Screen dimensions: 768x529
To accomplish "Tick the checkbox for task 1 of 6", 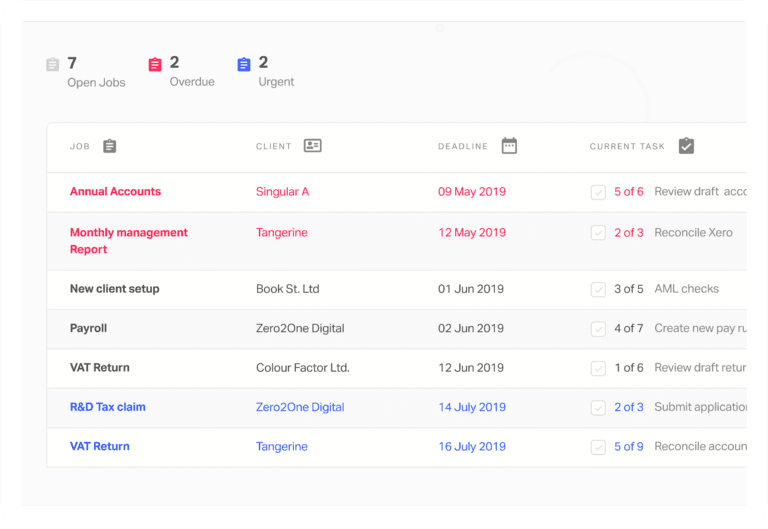I will [x=598, y=368].
